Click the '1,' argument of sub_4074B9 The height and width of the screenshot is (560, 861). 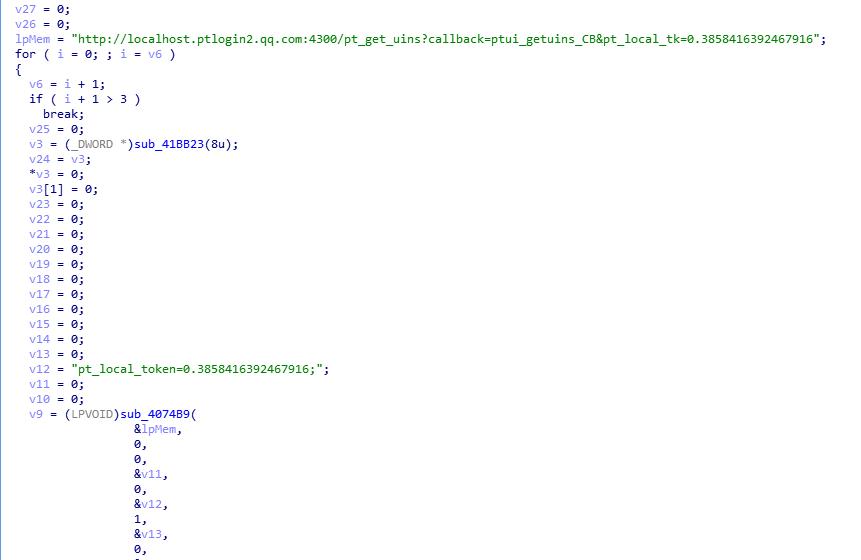141,519
